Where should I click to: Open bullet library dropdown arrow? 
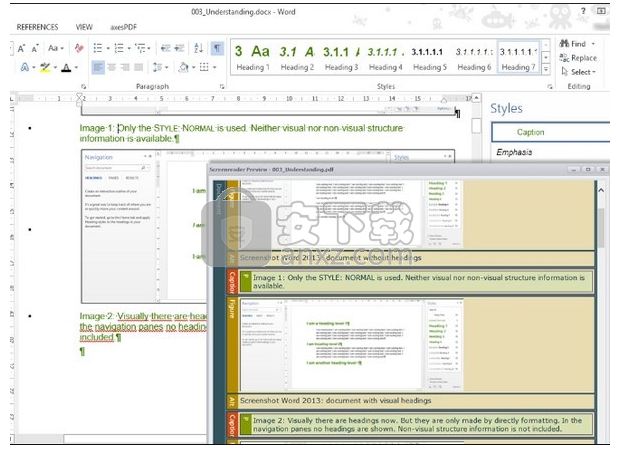[108, 48]
